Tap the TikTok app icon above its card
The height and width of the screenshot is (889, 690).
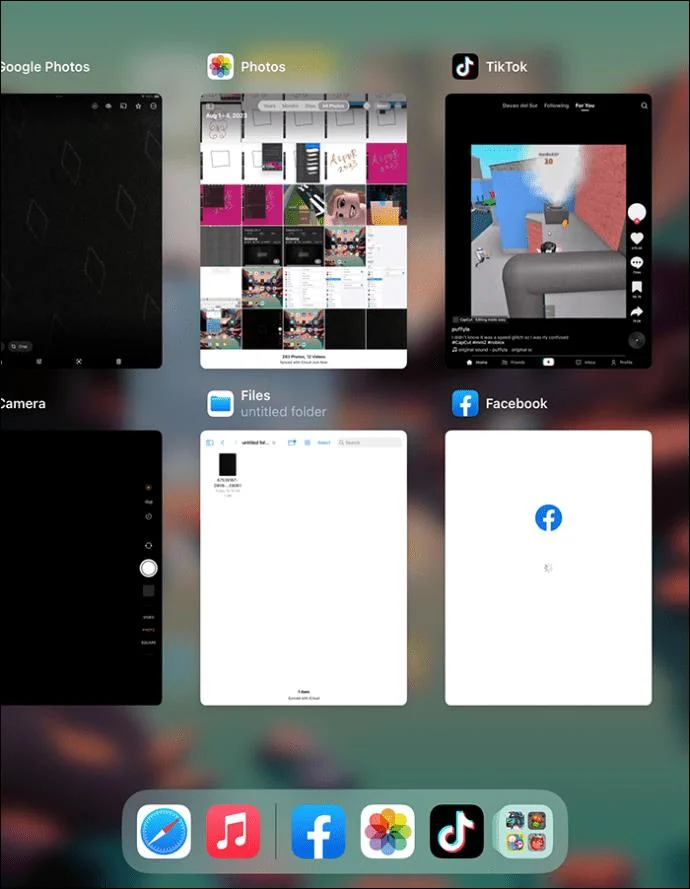pos(465,67)
